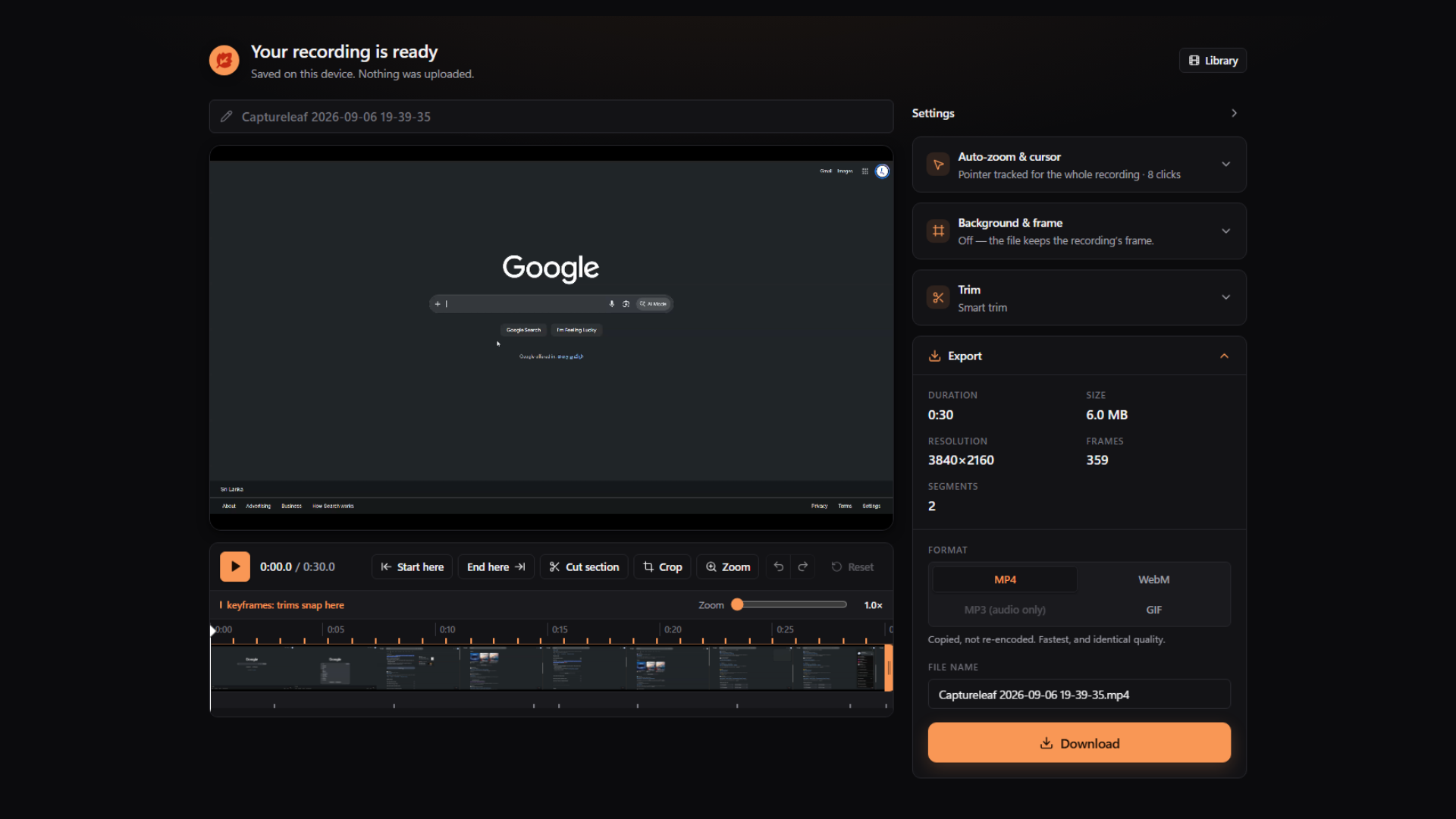Click the video preview area
Screen dimensions: 1456x819
click(551, 337)
